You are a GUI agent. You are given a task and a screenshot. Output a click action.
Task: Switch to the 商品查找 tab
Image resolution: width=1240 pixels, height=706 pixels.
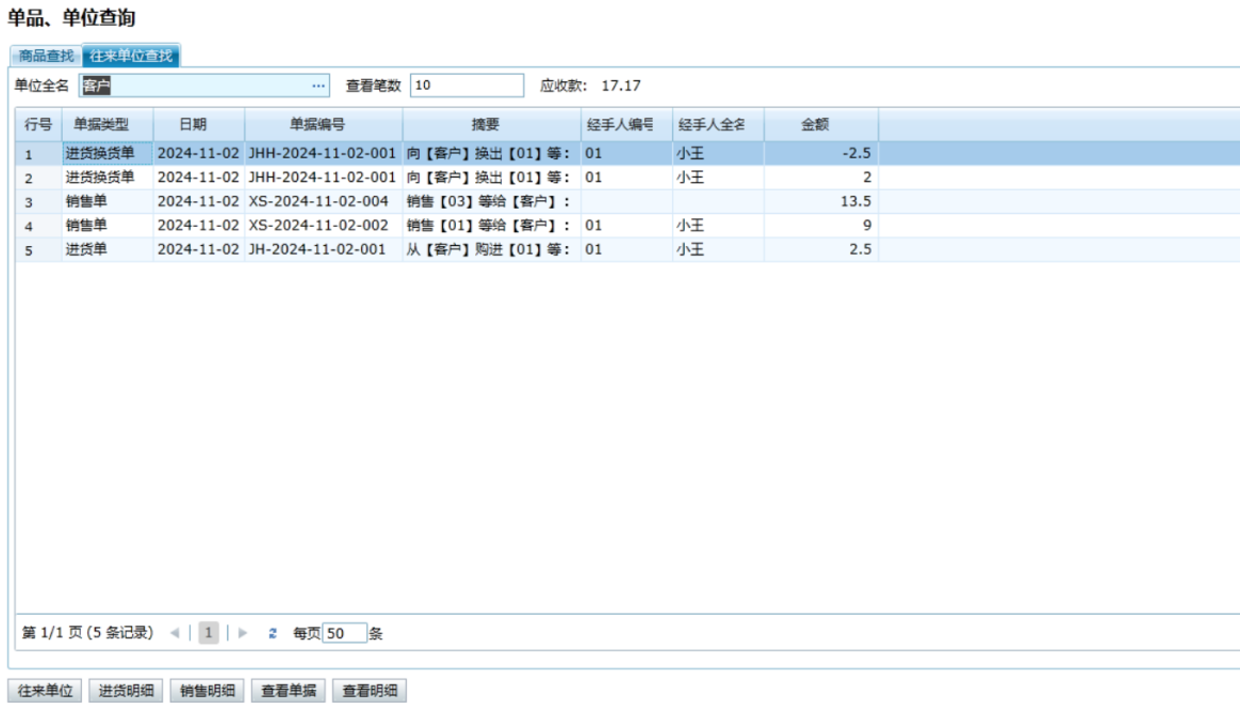tap(46, 56)
